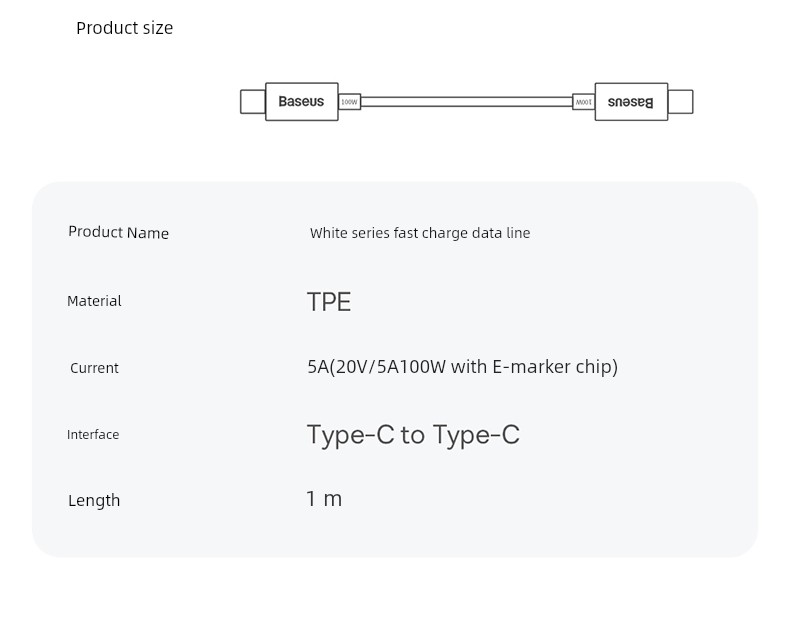790x626 pixels.
Task: Click the right mirrored 100W label
Action: coord(583,102)
